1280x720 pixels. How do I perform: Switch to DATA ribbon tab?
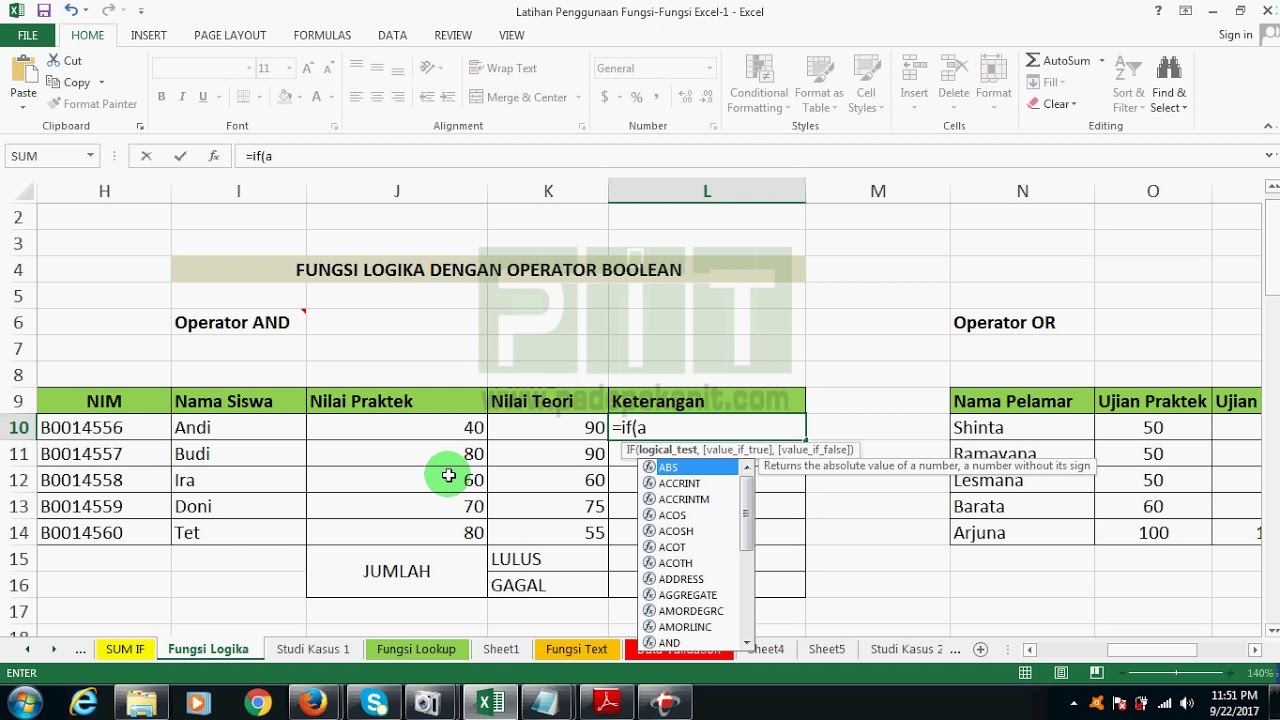click(392, 35)
